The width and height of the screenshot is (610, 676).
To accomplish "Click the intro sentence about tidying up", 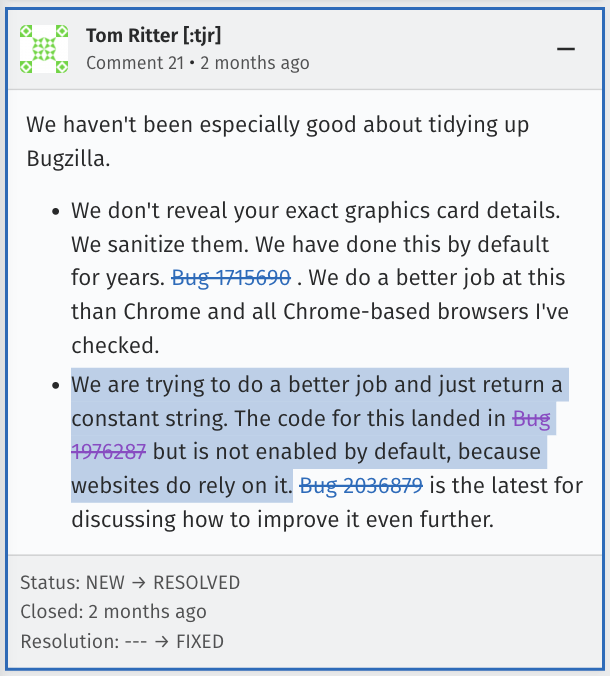I will coord(277,141).
